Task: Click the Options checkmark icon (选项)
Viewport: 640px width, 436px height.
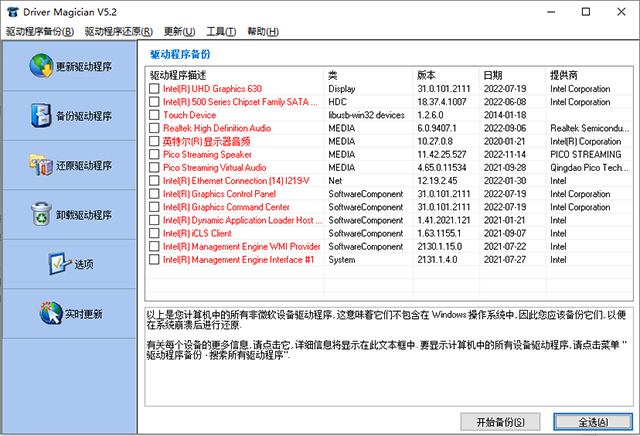Action: tap(60, 264)
